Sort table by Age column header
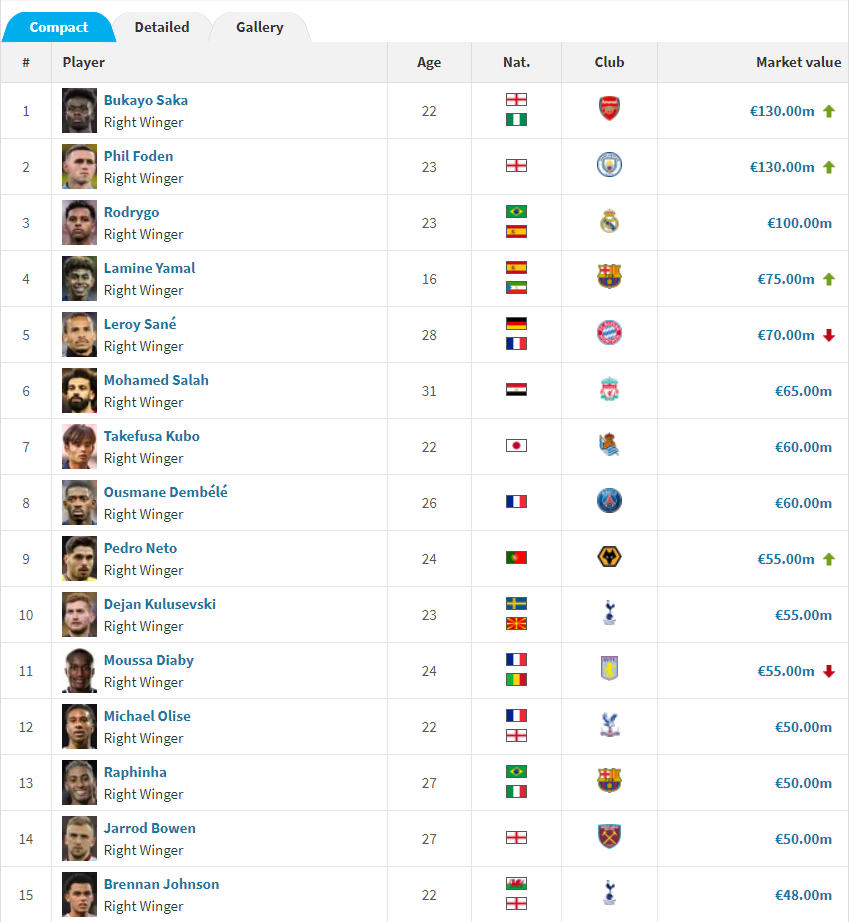Image resolution: width=849 pixels, height=922 pixels. click(x=429, y=62)
